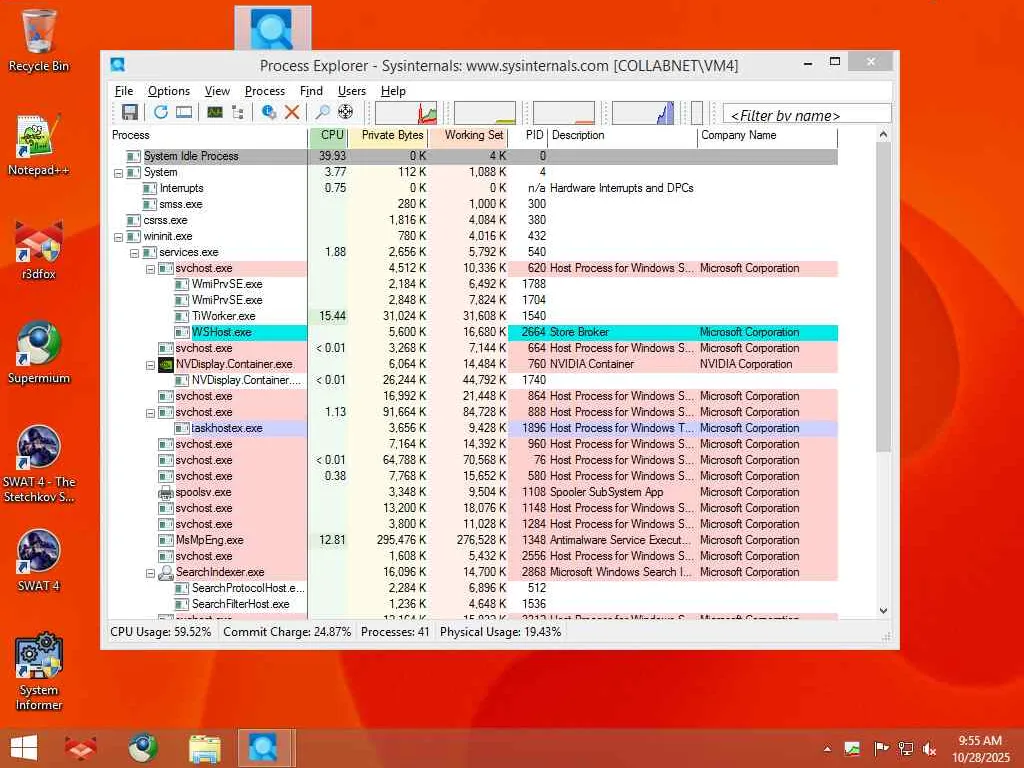1024x768 pixels.
Task: Collapse the SearchIndexer.exe node
Action: (x=150, y=573)
